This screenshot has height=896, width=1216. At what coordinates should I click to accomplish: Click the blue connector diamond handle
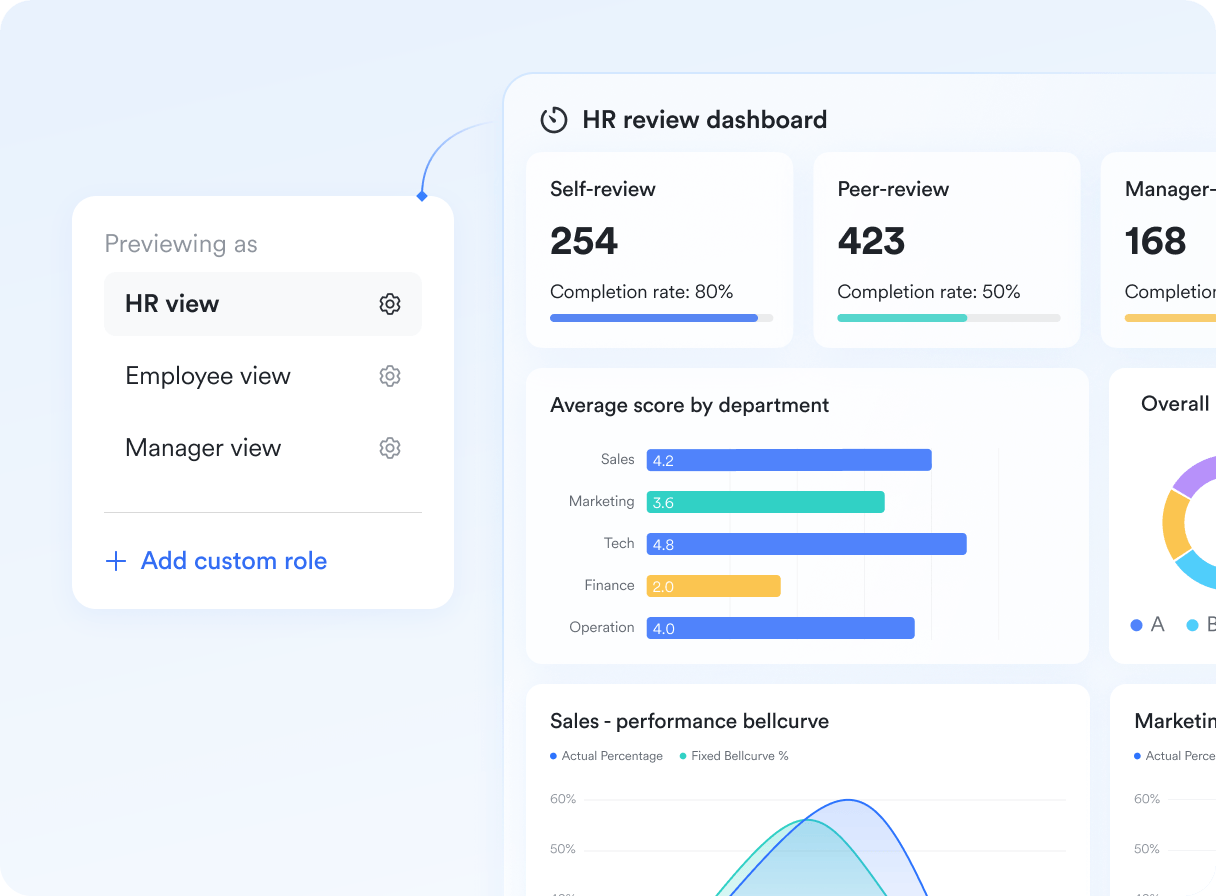coord(422,196)
